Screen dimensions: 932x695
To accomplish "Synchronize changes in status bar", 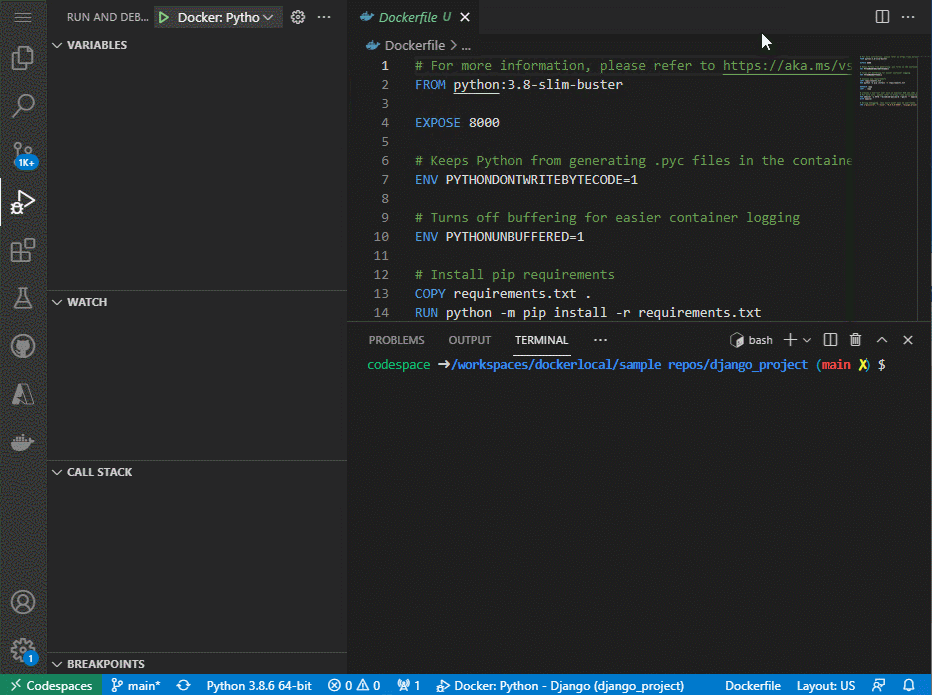I will pos(184,685).
